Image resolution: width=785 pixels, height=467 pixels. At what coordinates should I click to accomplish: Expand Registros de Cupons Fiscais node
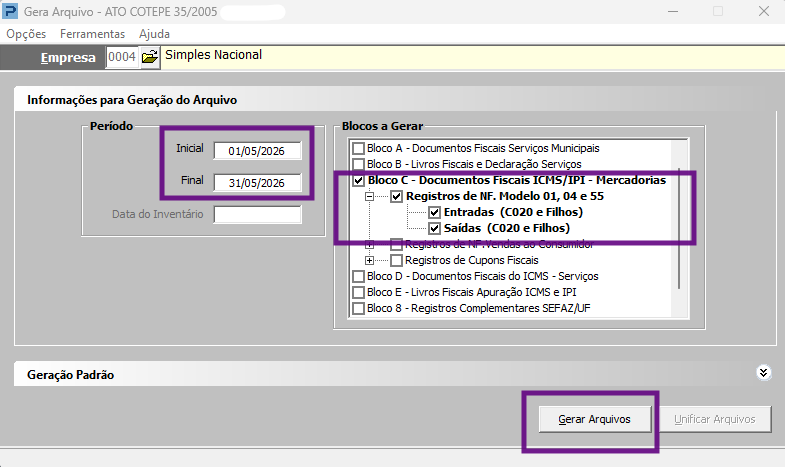click(x=369, y=261)
